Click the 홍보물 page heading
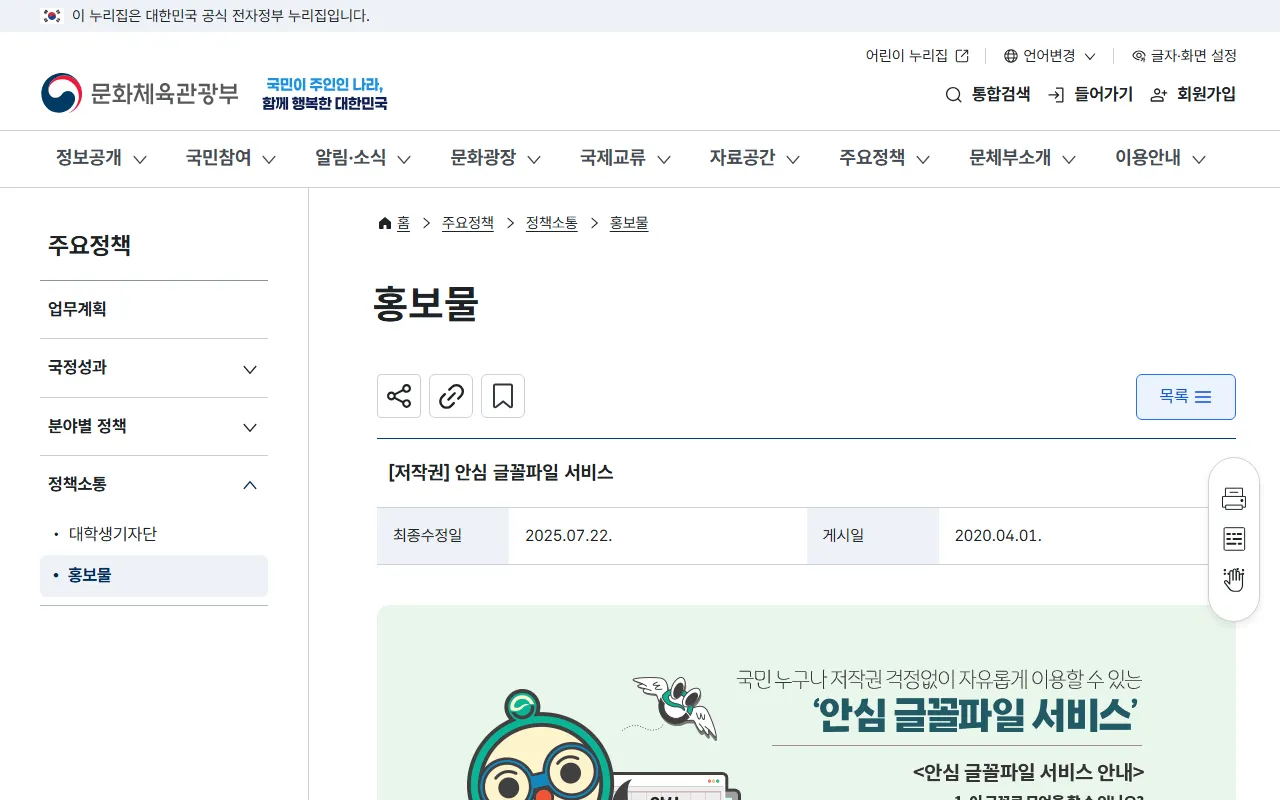 point(426,303)
